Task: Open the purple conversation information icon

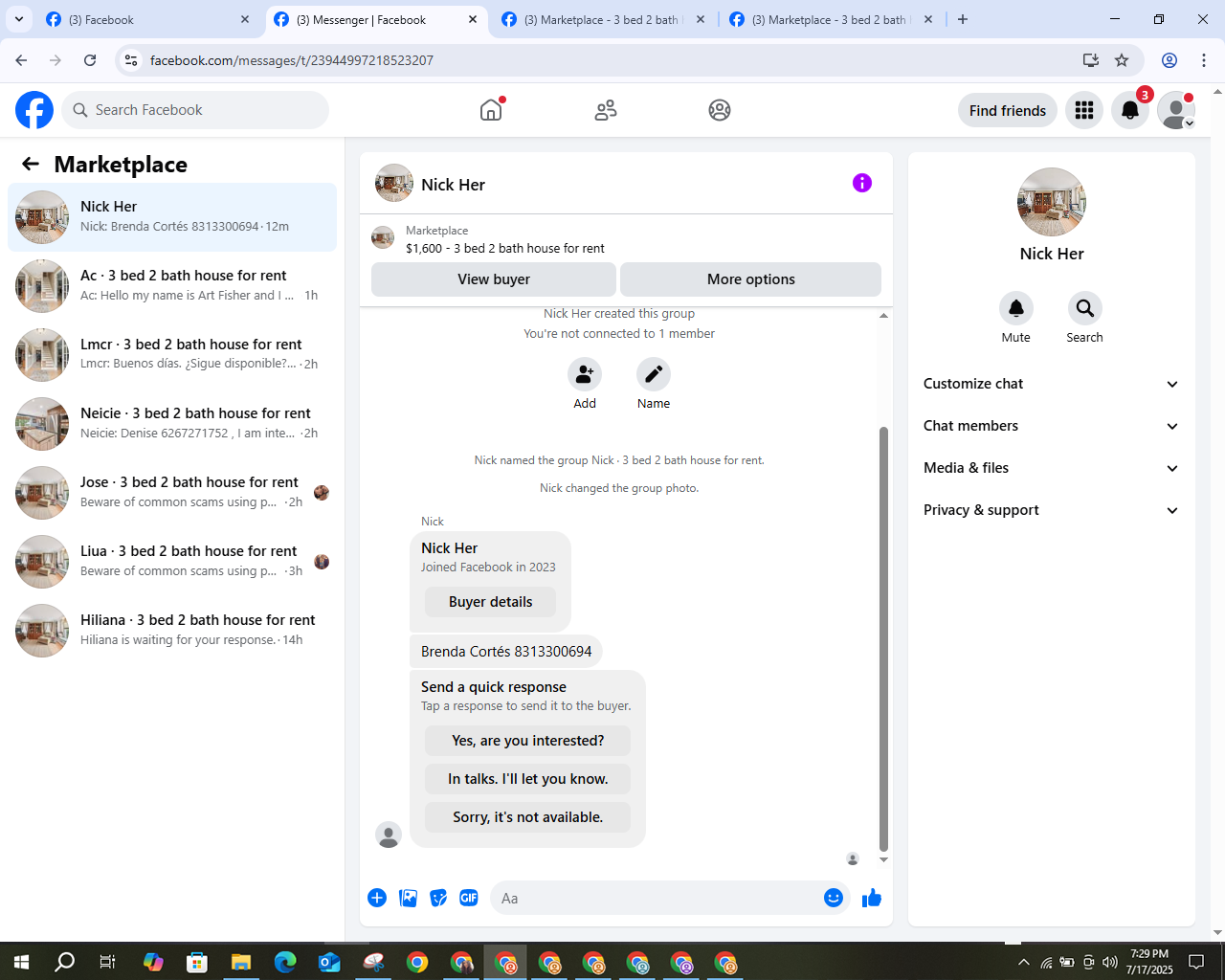Action: pos(862,183)
